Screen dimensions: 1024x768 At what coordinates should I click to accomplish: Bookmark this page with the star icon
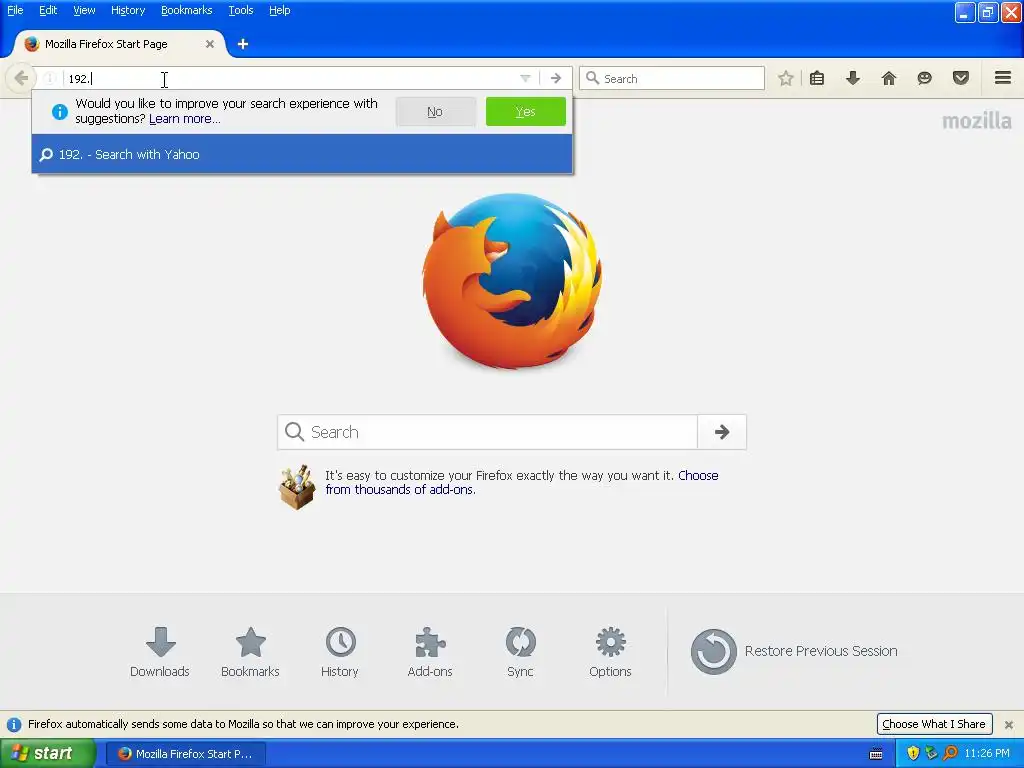(x=786, y=78)
